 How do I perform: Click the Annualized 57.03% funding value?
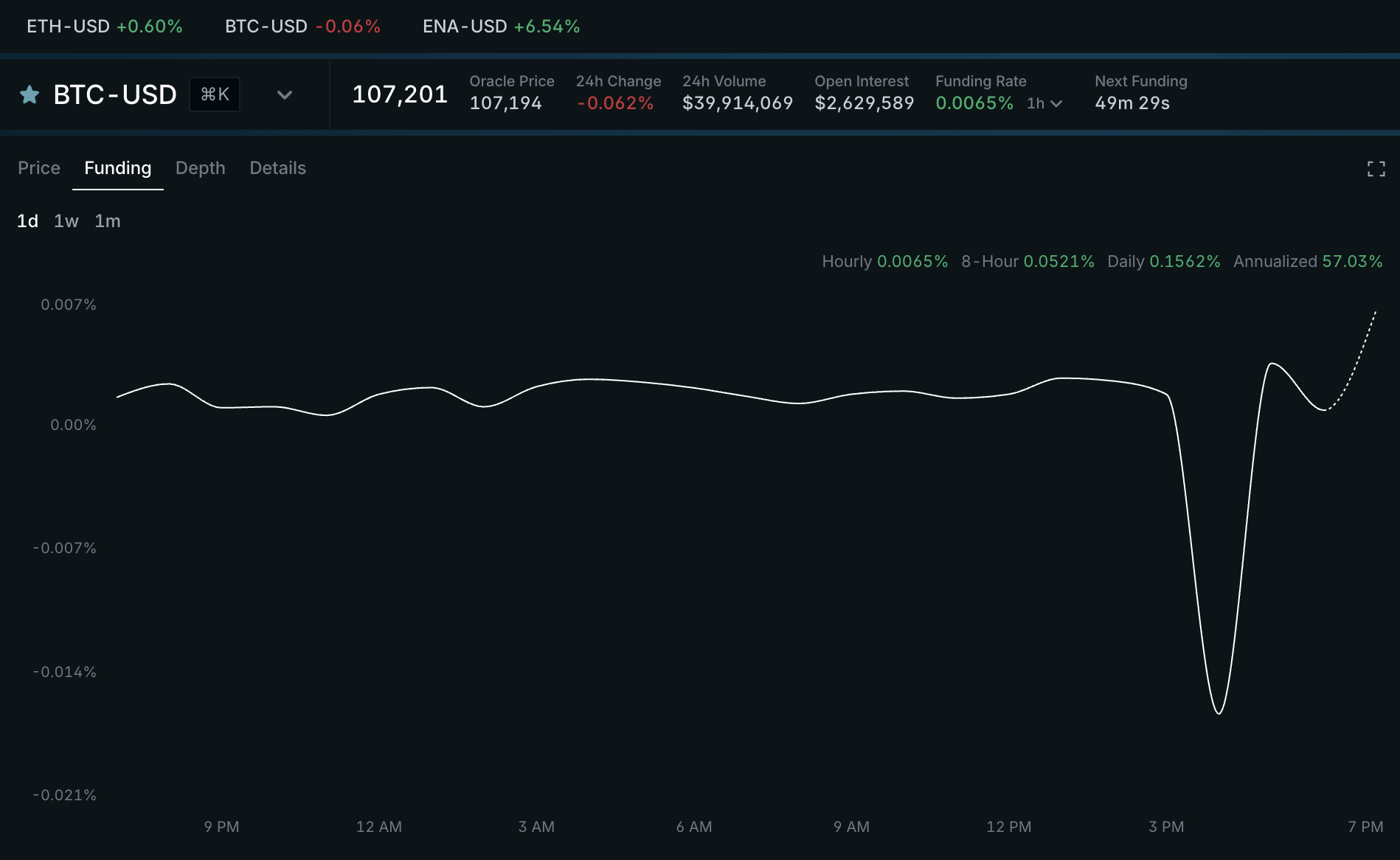pyautogui.click(x=1351, y=262)
